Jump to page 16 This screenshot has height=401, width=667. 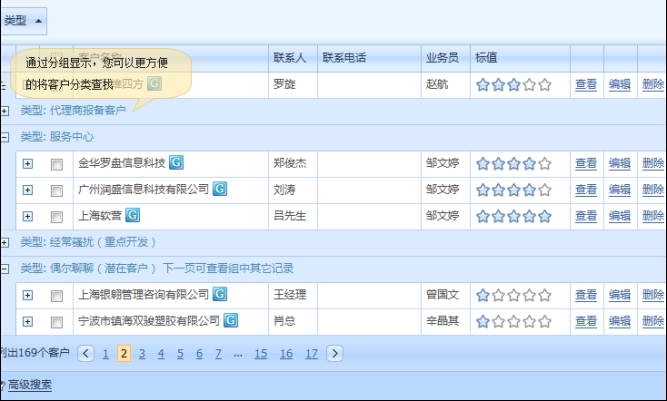286,354
